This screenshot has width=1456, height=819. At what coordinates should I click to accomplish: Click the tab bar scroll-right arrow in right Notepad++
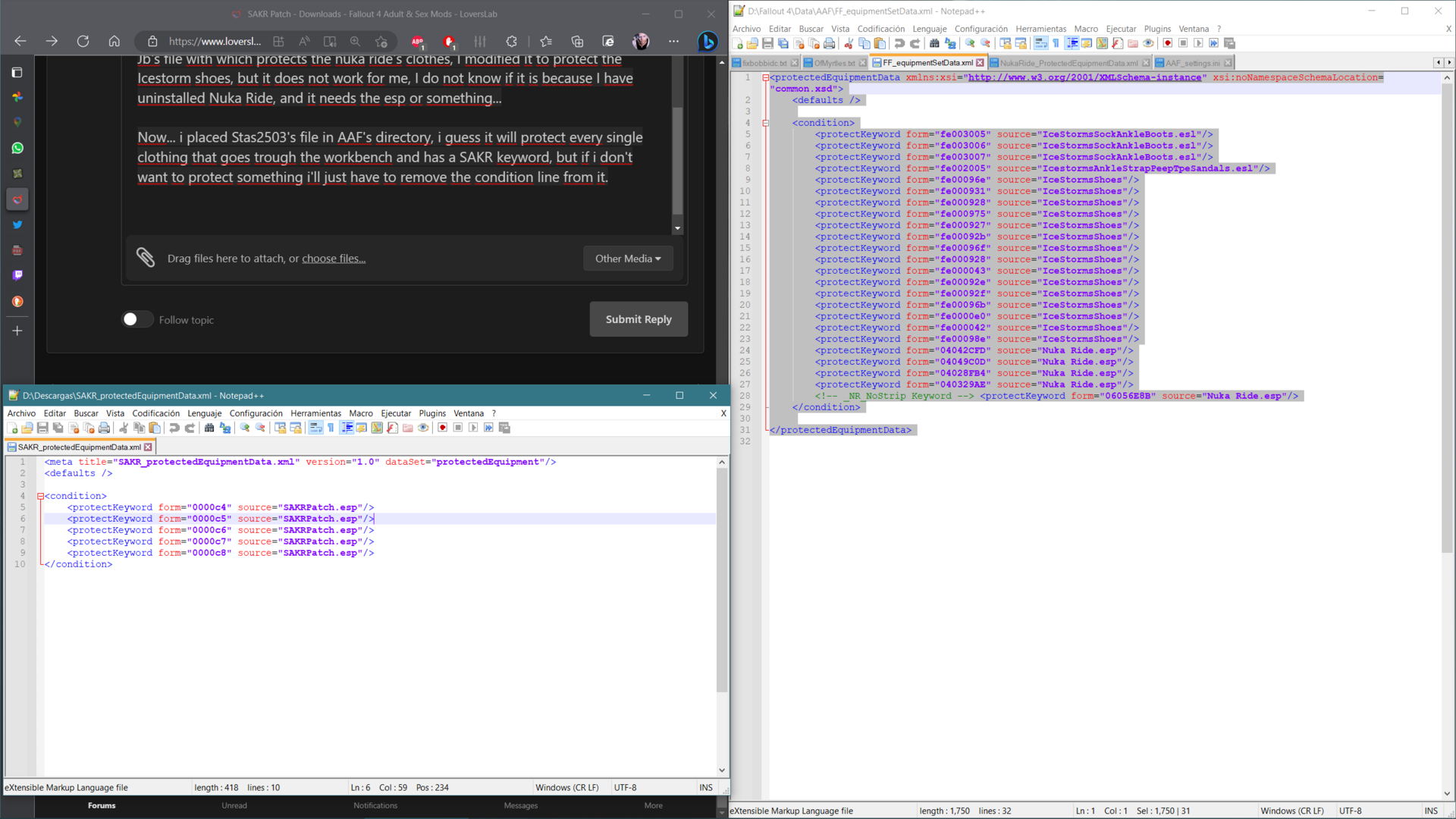tap(1449, 63)
